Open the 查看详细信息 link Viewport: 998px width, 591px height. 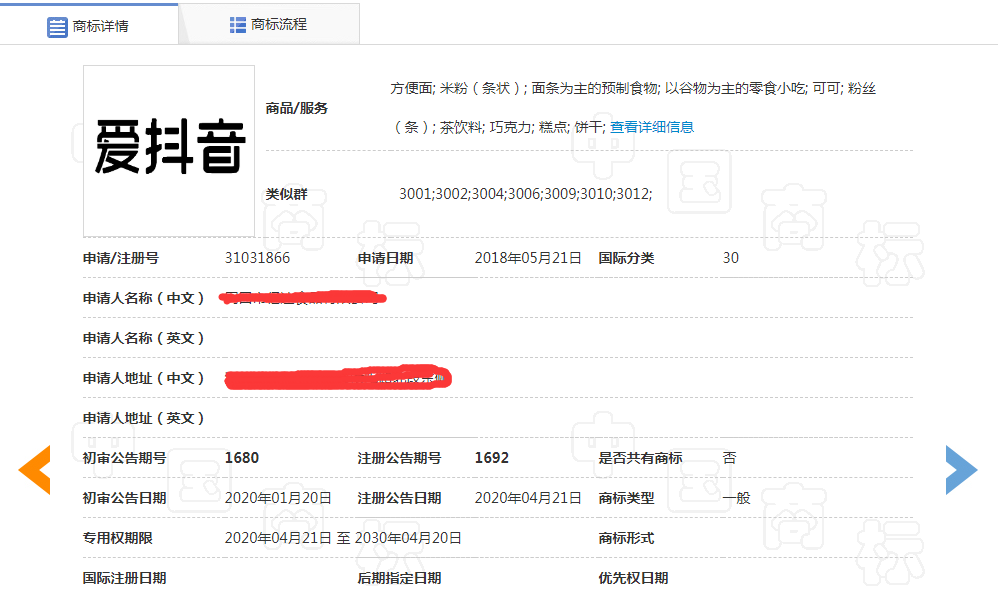pyautogui.click(x=652, y=127)
